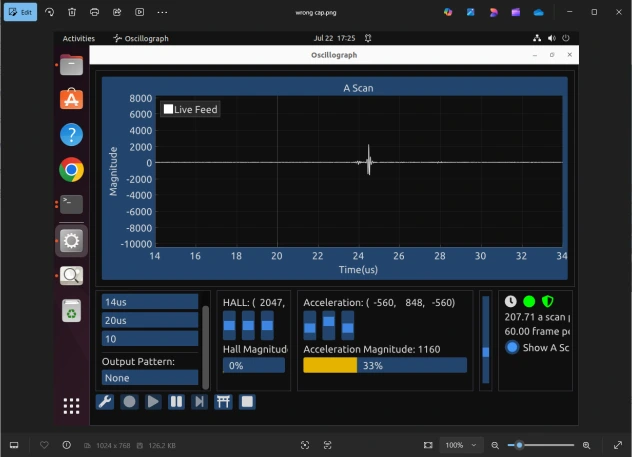Image resolution: width=632 pixels, height=457 pixels.
Task: Click the green shield status icon
Action: (x=547, y=301)
